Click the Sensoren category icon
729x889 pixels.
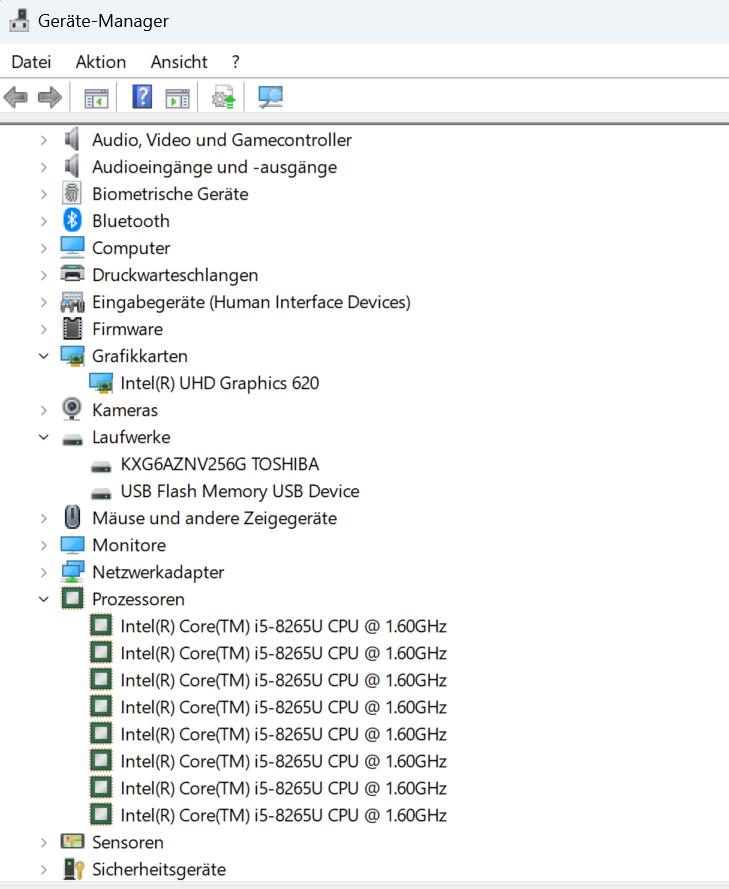[x=72, y=841]
